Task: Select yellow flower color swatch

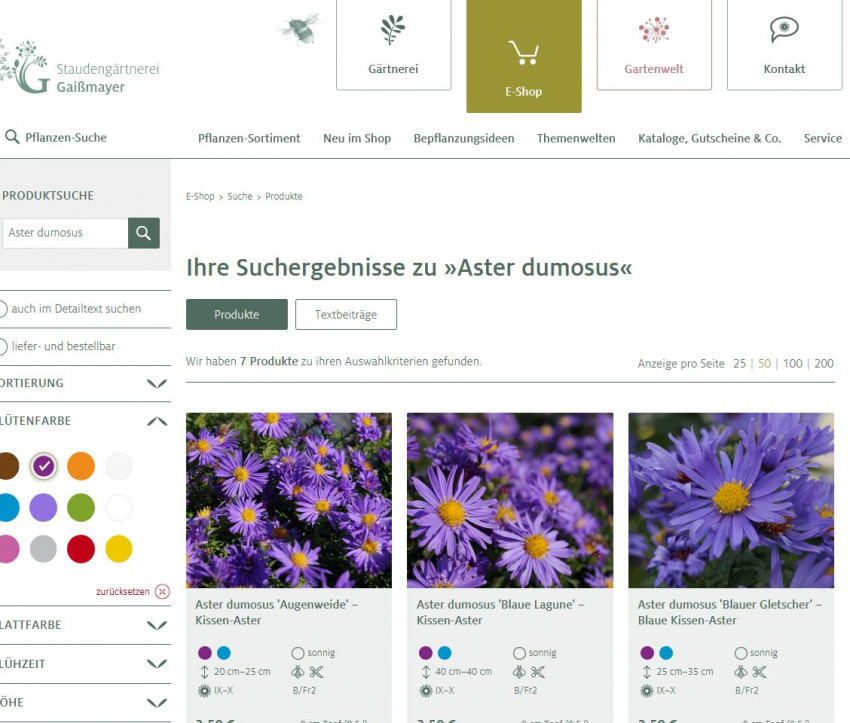Action: [x=119, y=549]
